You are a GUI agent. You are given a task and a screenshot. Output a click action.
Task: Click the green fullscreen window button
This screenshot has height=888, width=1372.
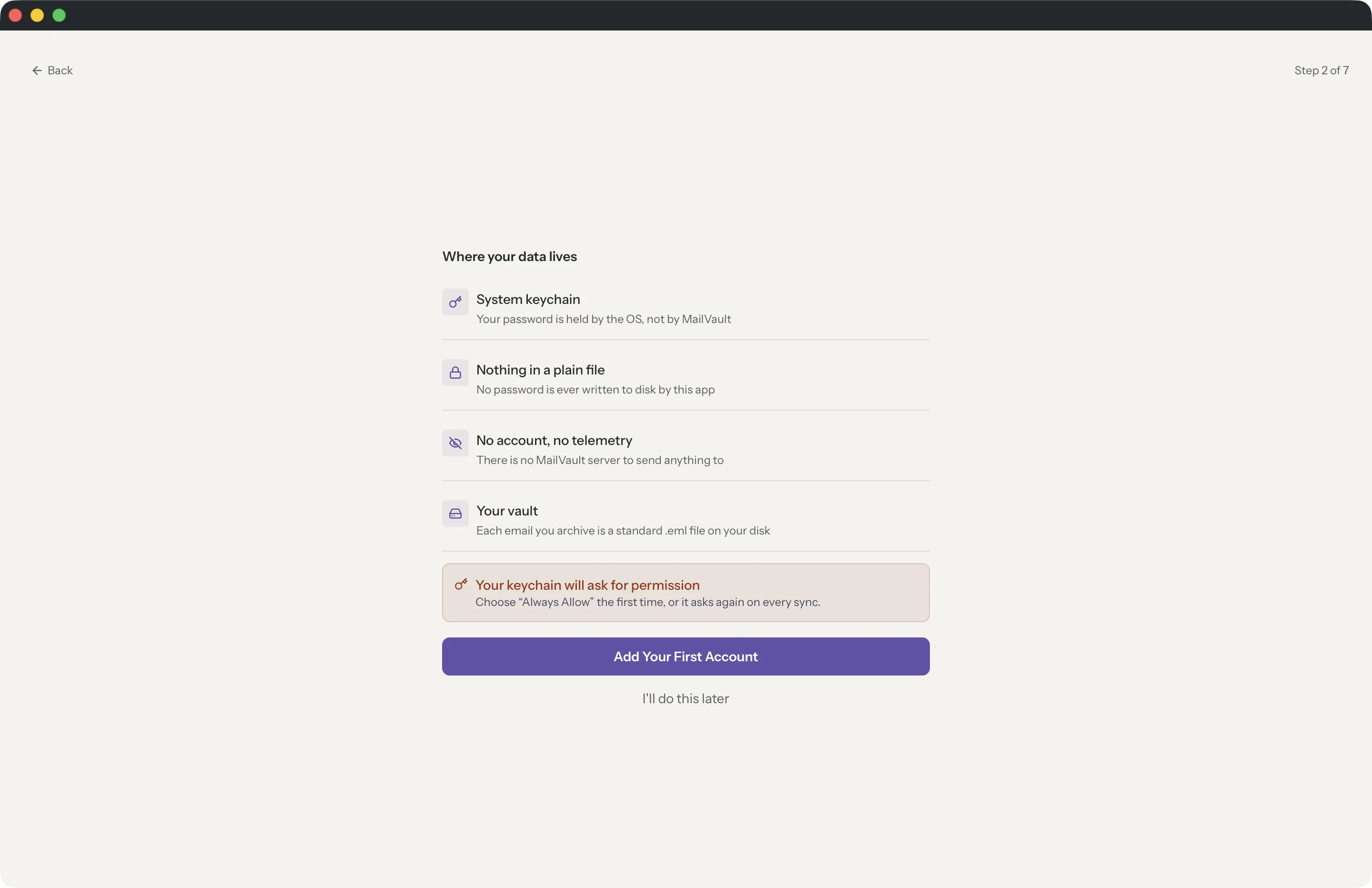coord(59,16)
